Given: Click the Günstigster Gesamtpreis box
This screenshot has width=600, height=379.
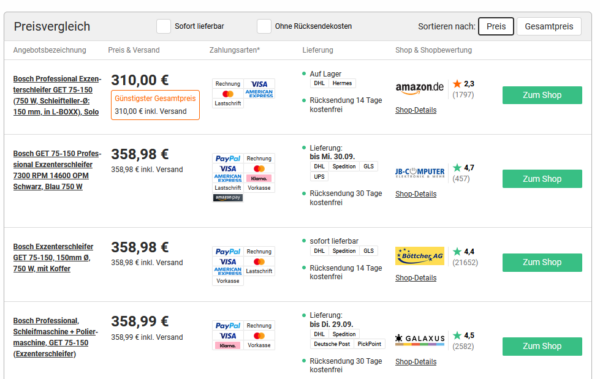Looking at the screenshot, I should [x=155, y=105].
